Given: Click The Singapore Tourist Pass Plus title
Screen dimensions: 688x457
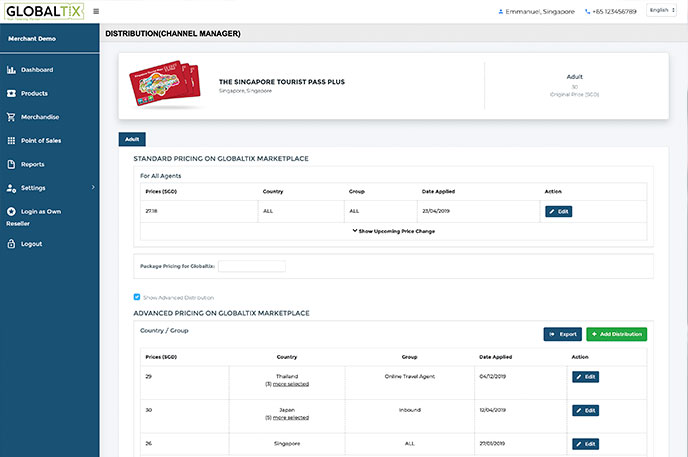Looking at the screenshot, I should point(282,82).
